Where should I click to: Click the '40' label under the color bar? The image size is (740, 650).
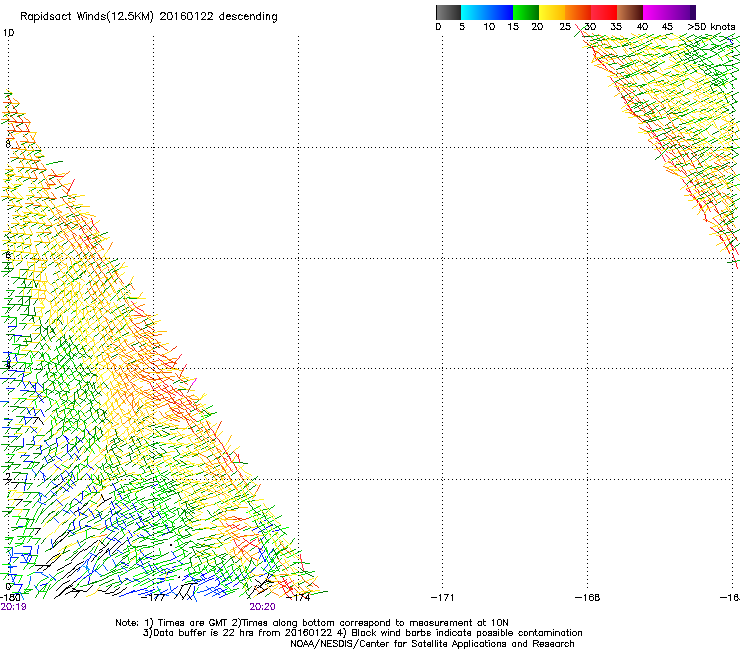tap(642, 27)
